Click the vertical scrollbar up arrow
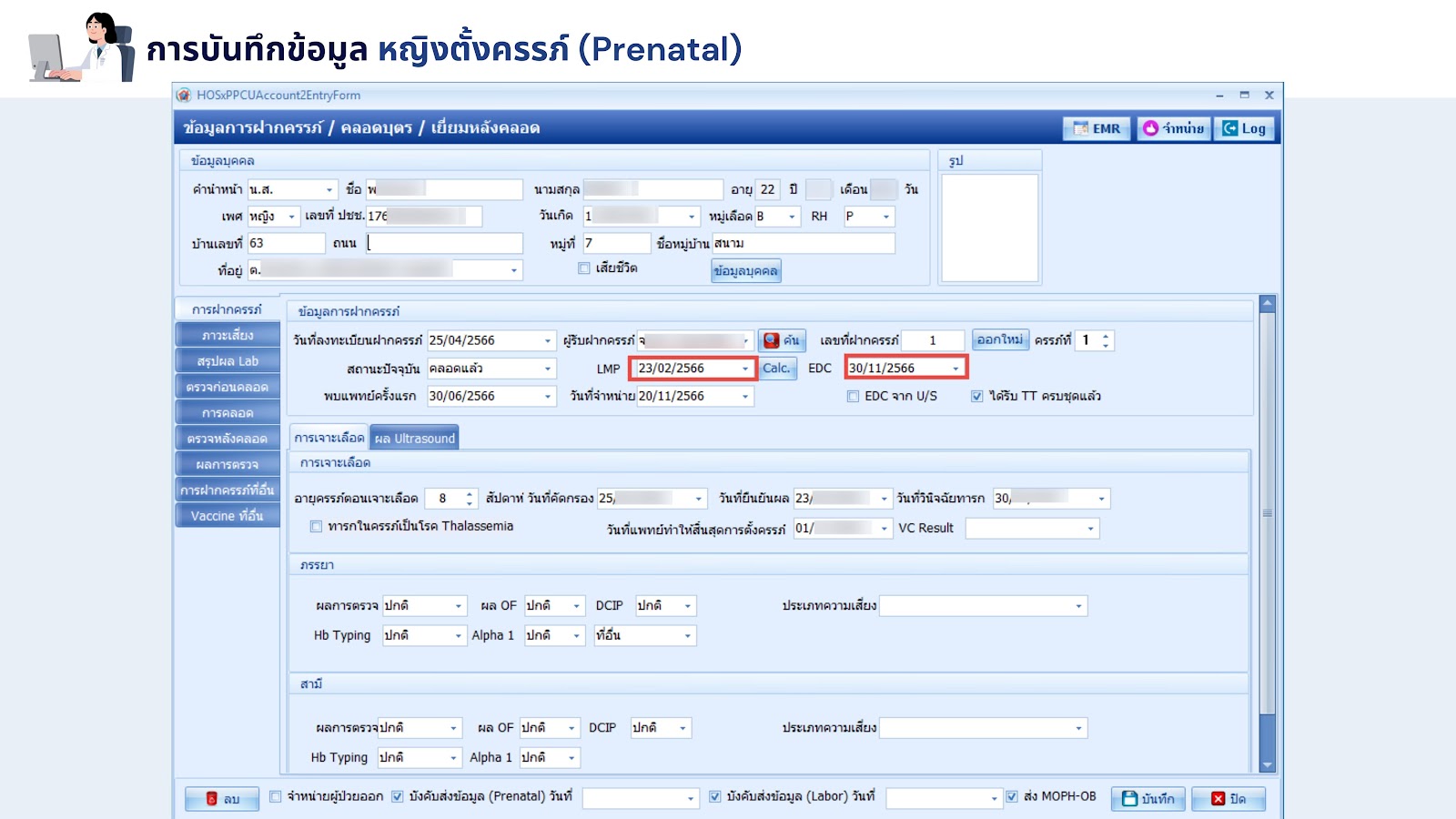The width and height of the screenshot is (1456, 819). 1268,304
